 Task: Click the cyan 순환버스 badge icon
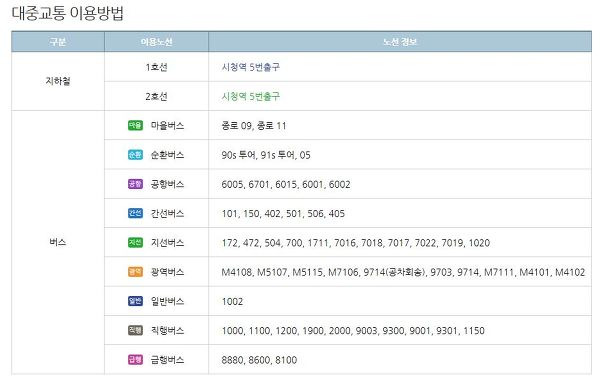[135, 155]
